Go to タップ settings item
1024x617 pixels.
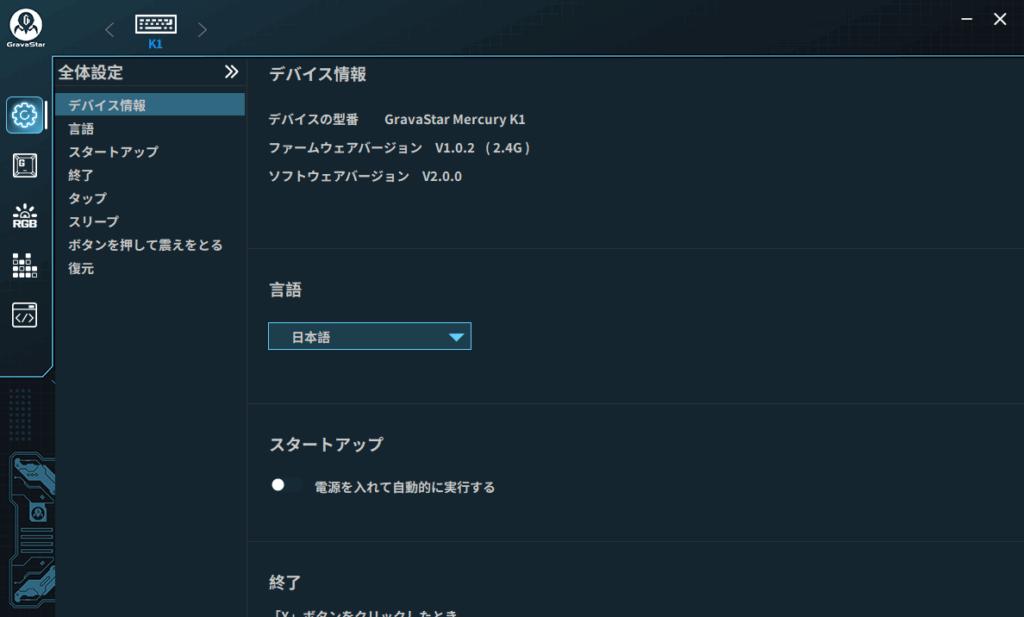click(87, 198)
